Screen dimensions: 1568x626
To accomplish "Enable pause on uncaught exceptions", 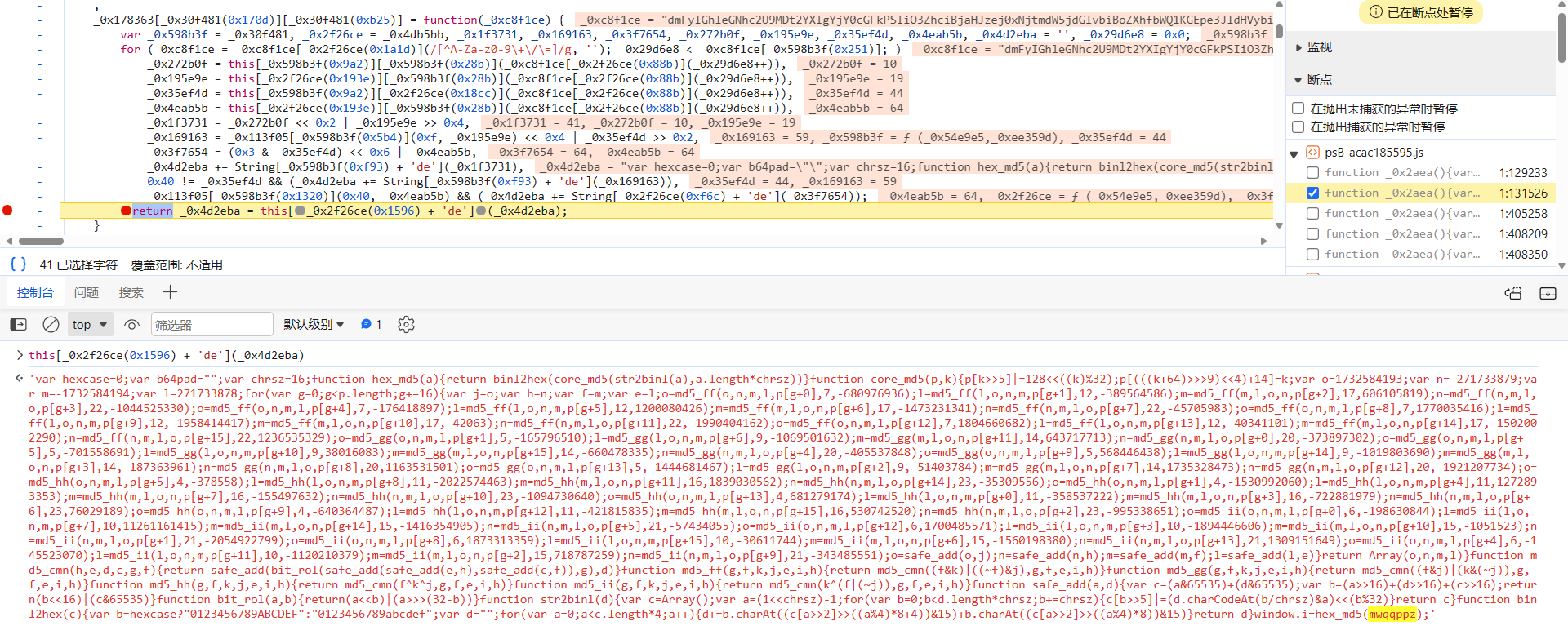I will click(x=1298, y=109).
